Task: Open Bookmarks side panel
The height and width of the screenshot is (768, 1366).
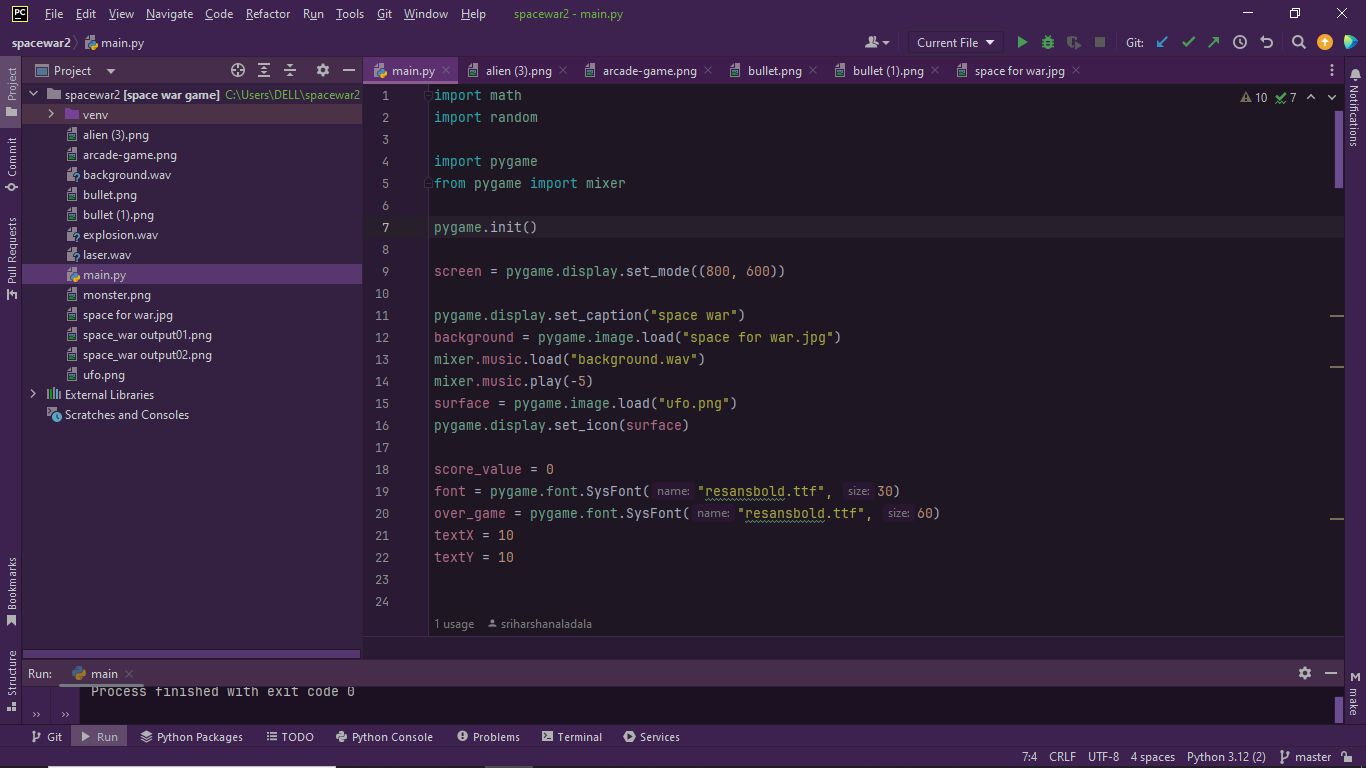Action: [x=11, y=591]
